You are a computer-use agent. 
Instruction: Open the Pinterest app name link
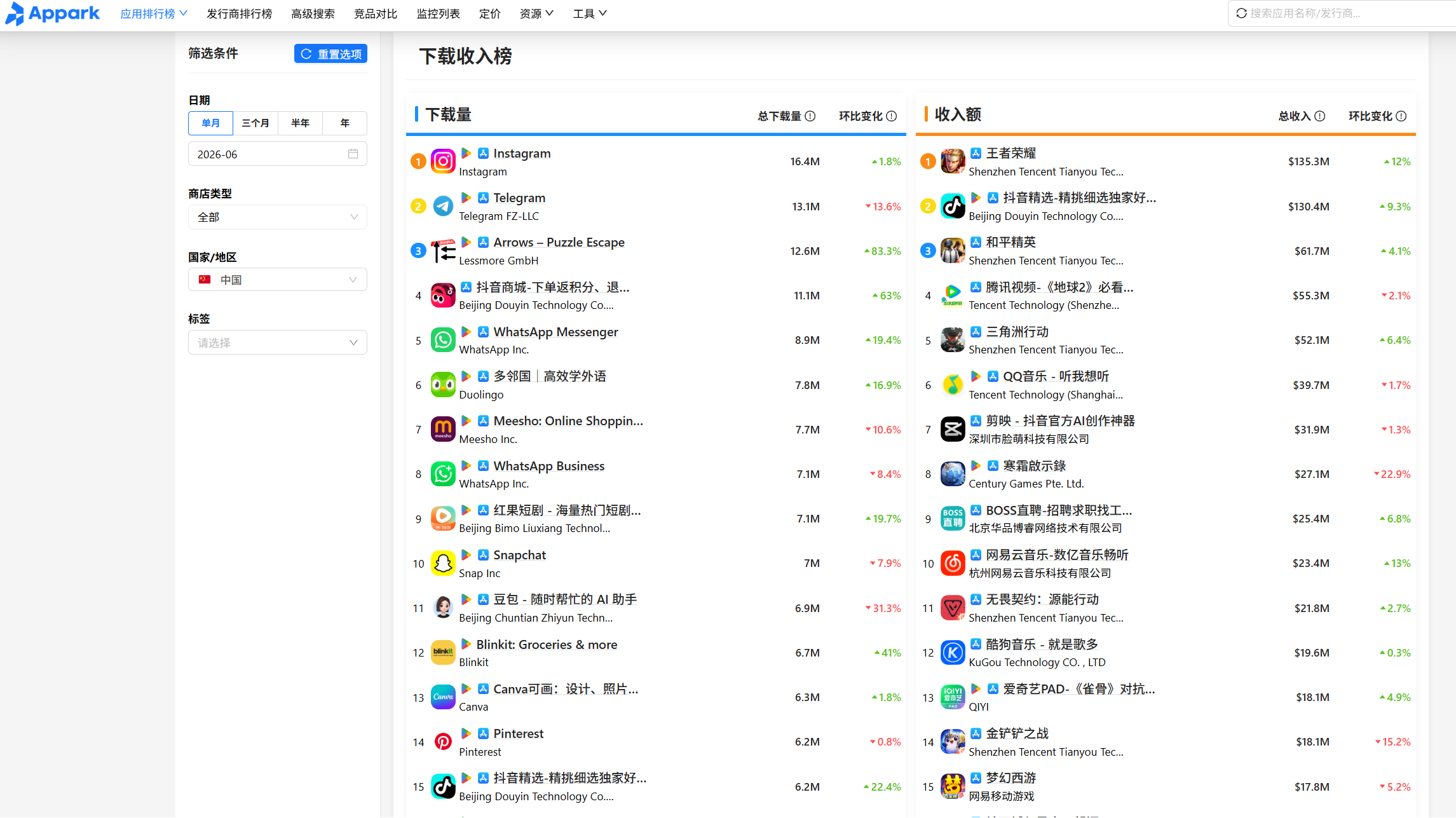pos(519,733)
